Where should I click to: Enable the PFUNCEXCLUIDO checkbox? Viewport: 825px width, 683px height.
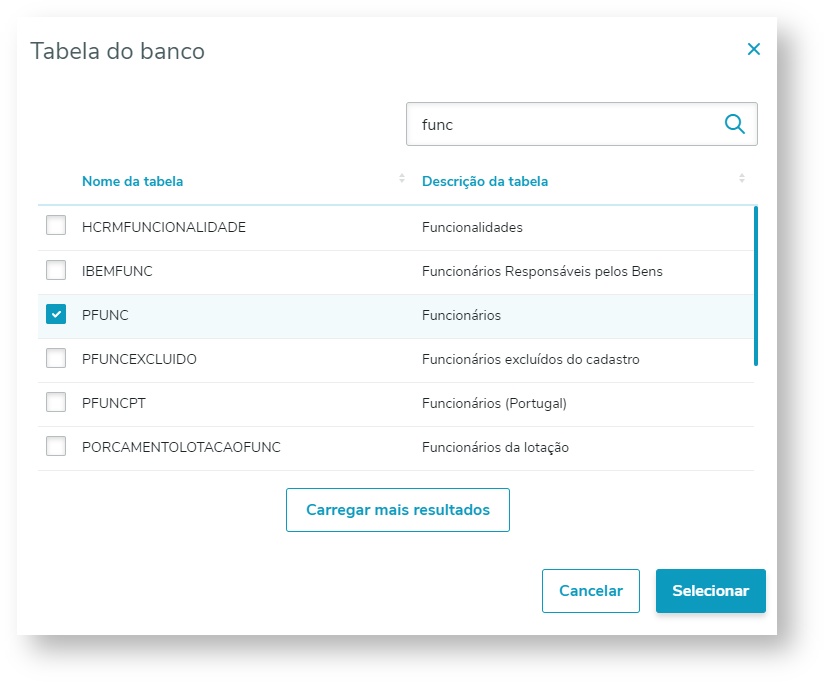point(56,358)
